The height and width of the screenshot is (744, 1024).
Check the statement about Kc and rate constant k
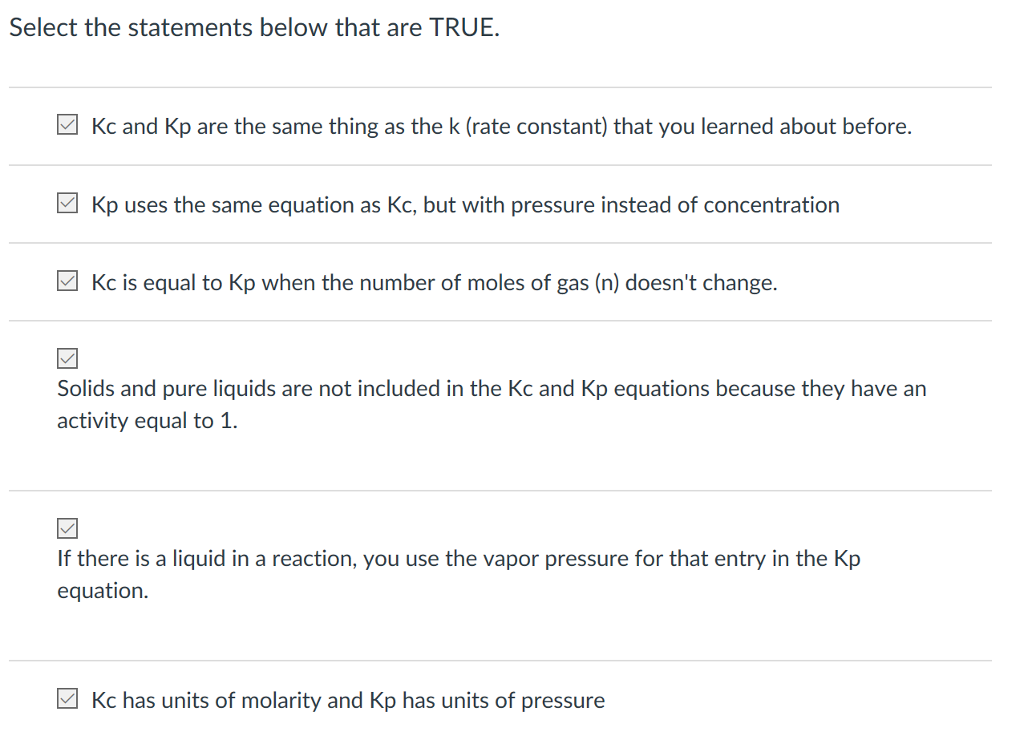pos(67,125)
